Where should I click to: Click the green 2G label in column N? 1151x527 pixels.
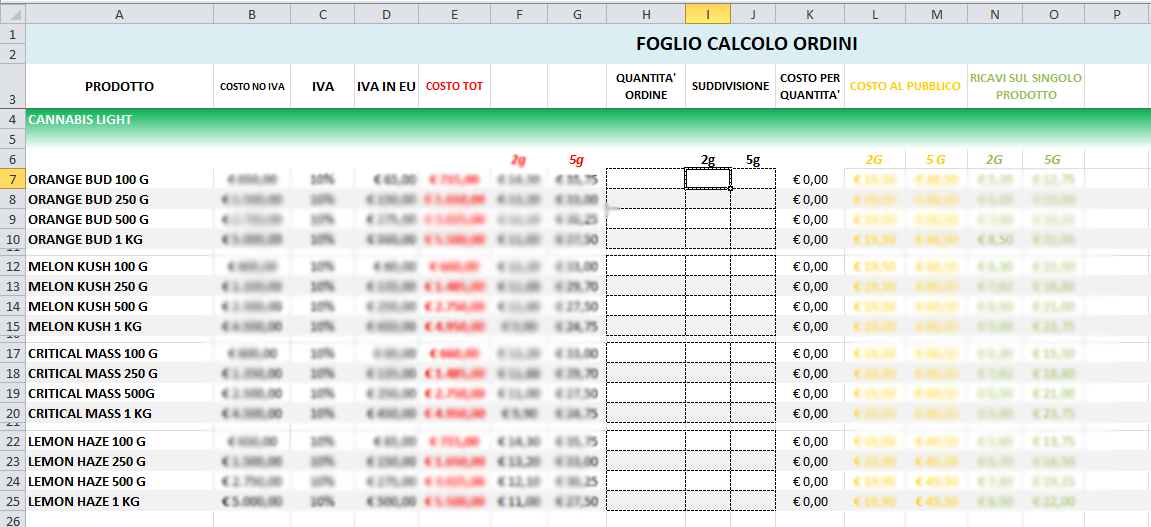coord(995,159)
